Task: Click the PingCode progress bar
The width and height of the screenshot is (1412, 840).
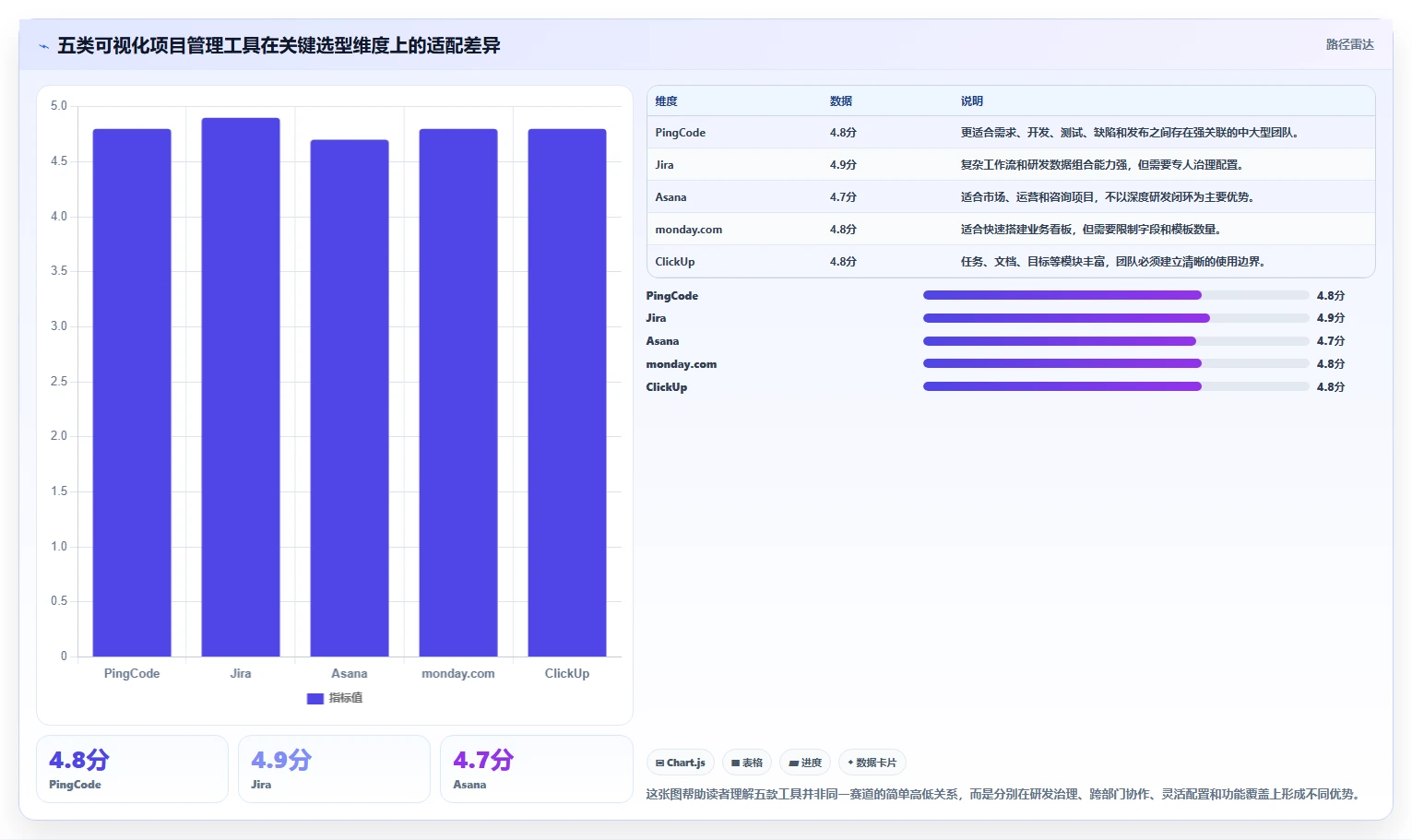Action: (1116, 295)
